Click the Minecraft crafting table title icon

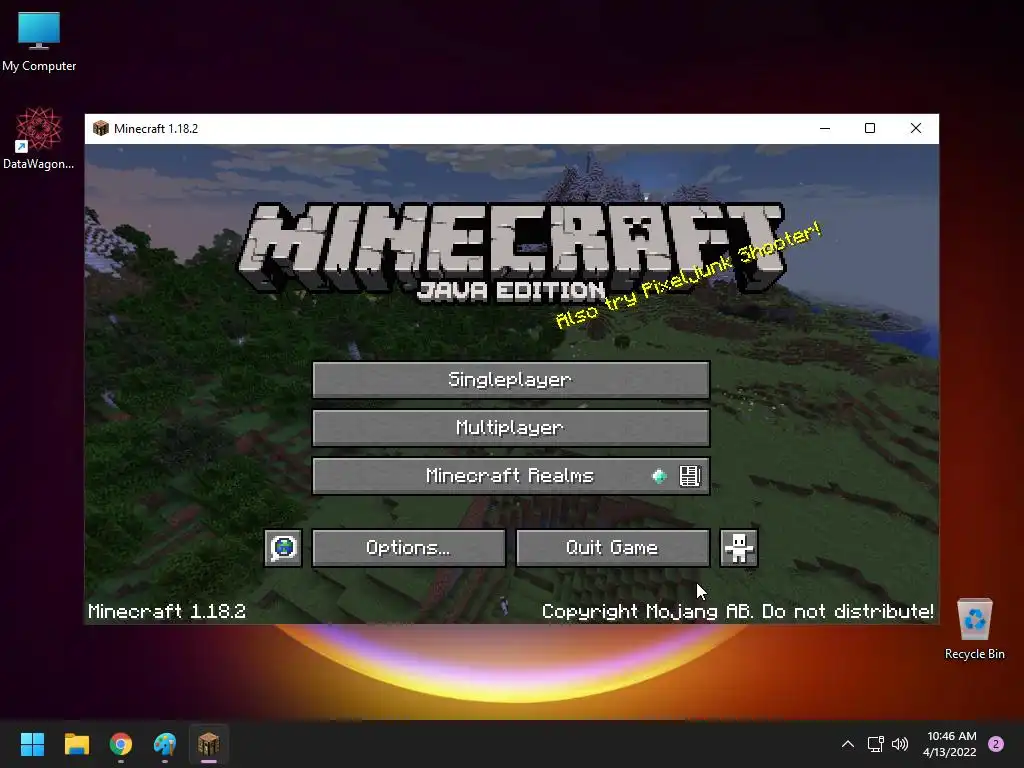(101, 129)
